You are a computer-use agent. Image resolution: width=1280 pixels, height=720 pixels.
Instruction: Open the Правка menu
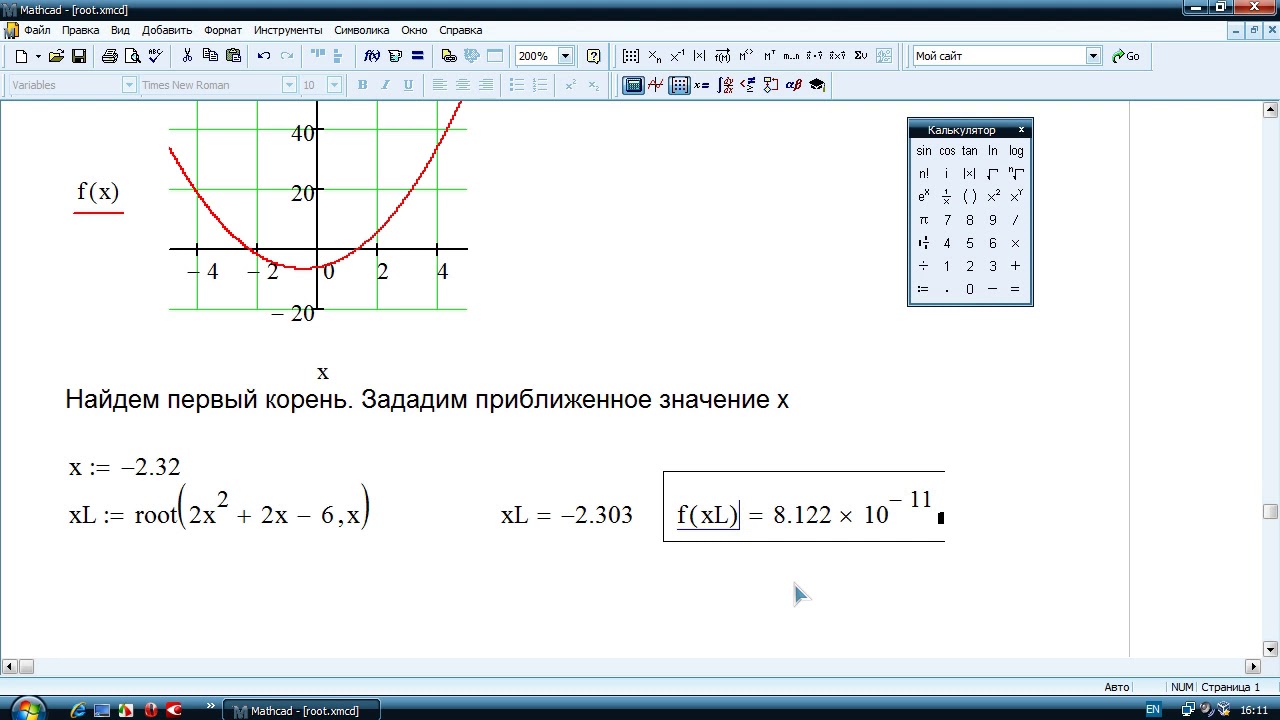click(x=81, y=30)
